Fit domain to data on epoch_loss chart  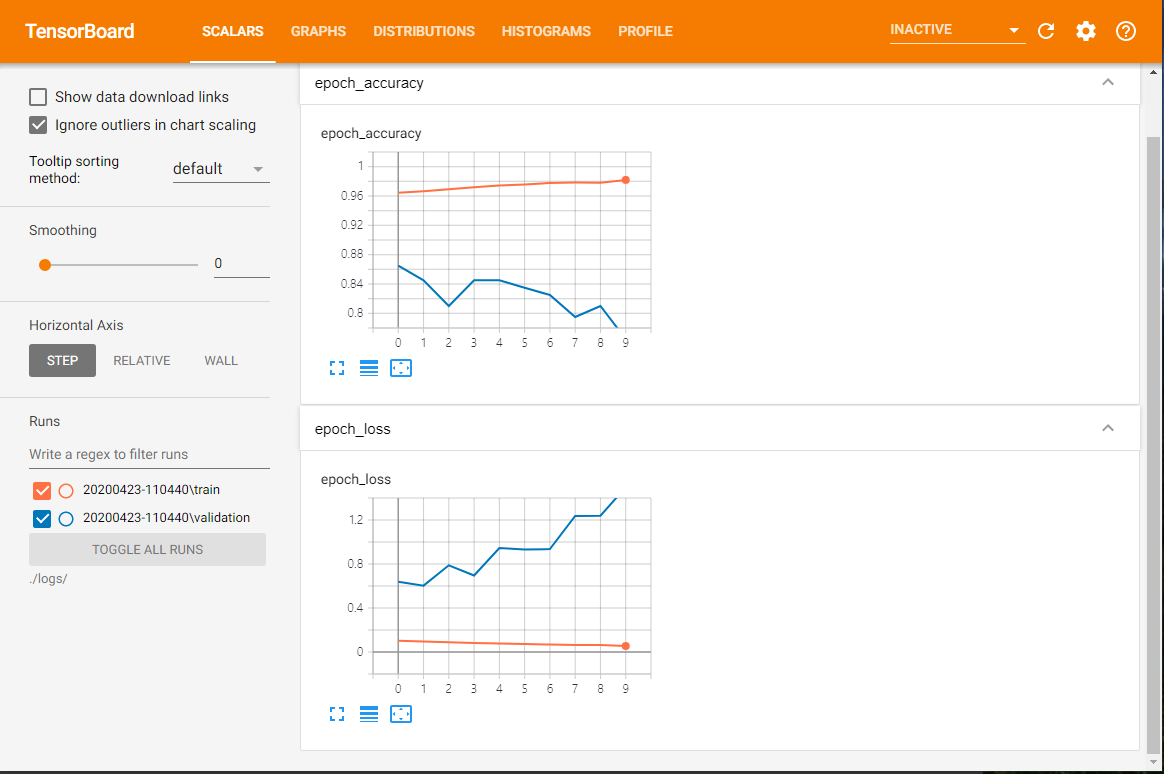click(401, 714)
